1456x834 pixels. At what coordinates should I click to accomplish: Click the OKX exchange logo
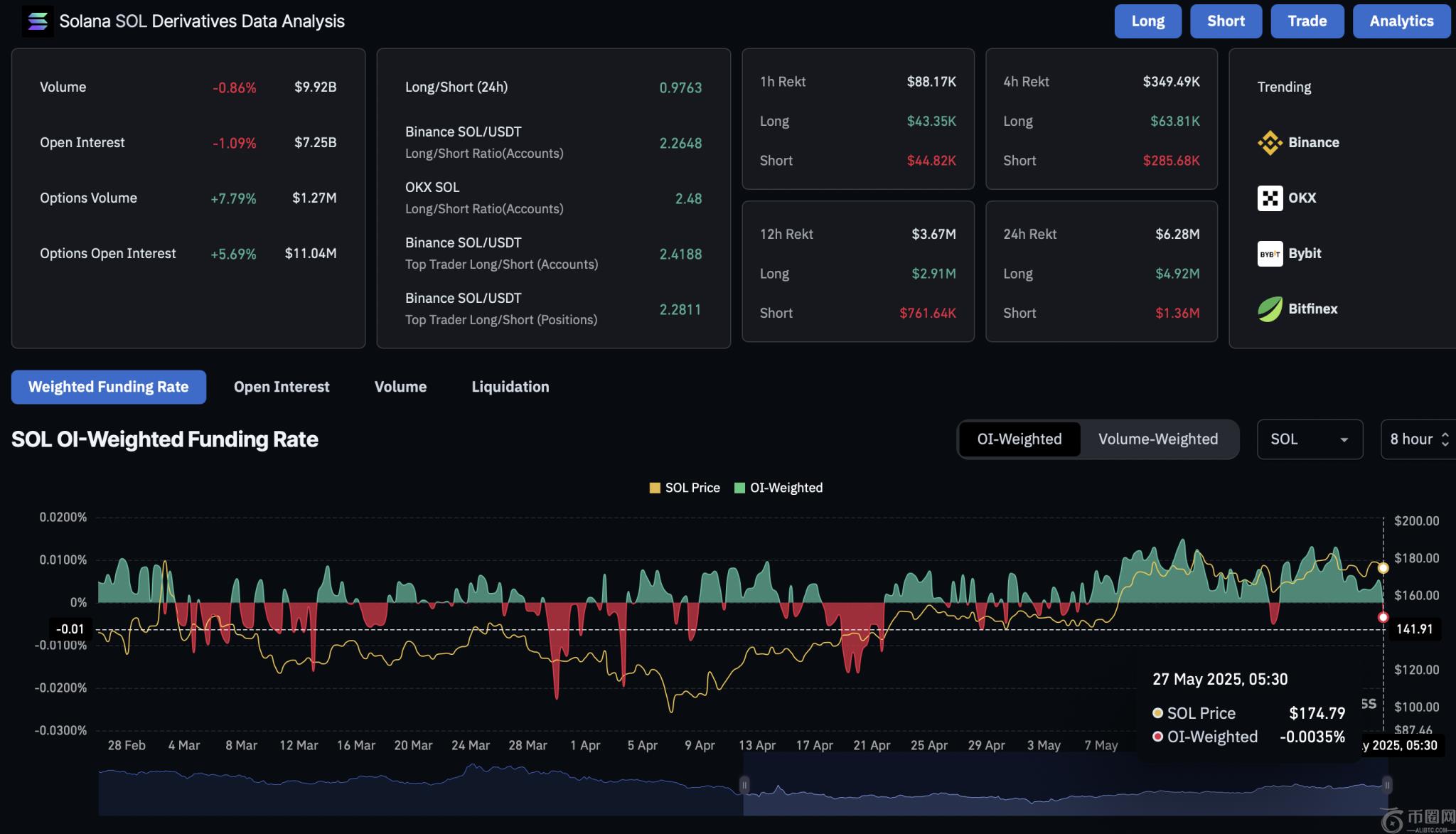[1270, 198]
